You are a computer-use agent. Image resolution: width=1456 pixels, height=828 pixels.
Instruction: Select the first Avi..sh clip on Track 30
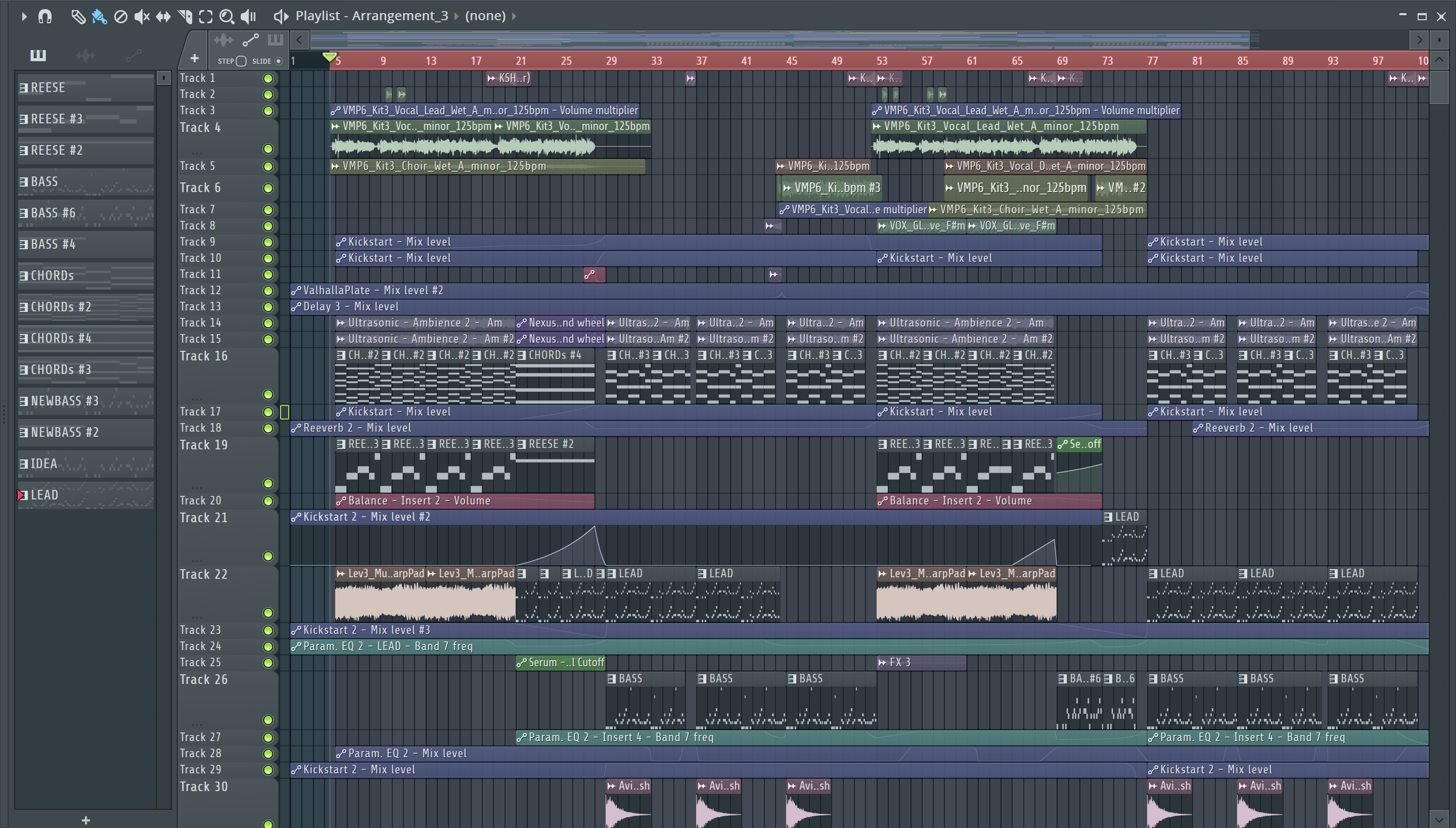628,803
